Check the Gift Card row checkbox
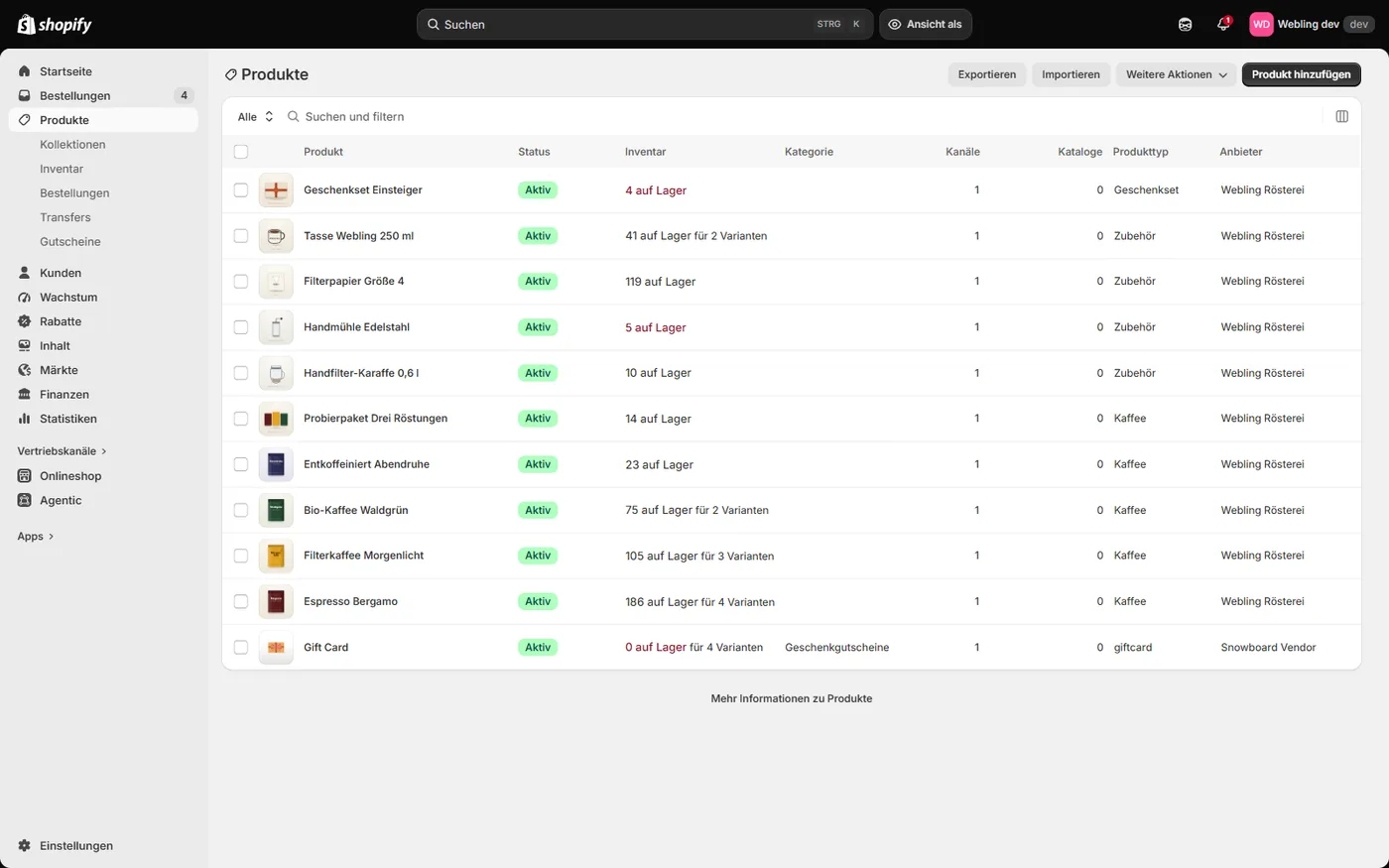Viewport: 1389px width, 868px height. (x=241, y=647)
